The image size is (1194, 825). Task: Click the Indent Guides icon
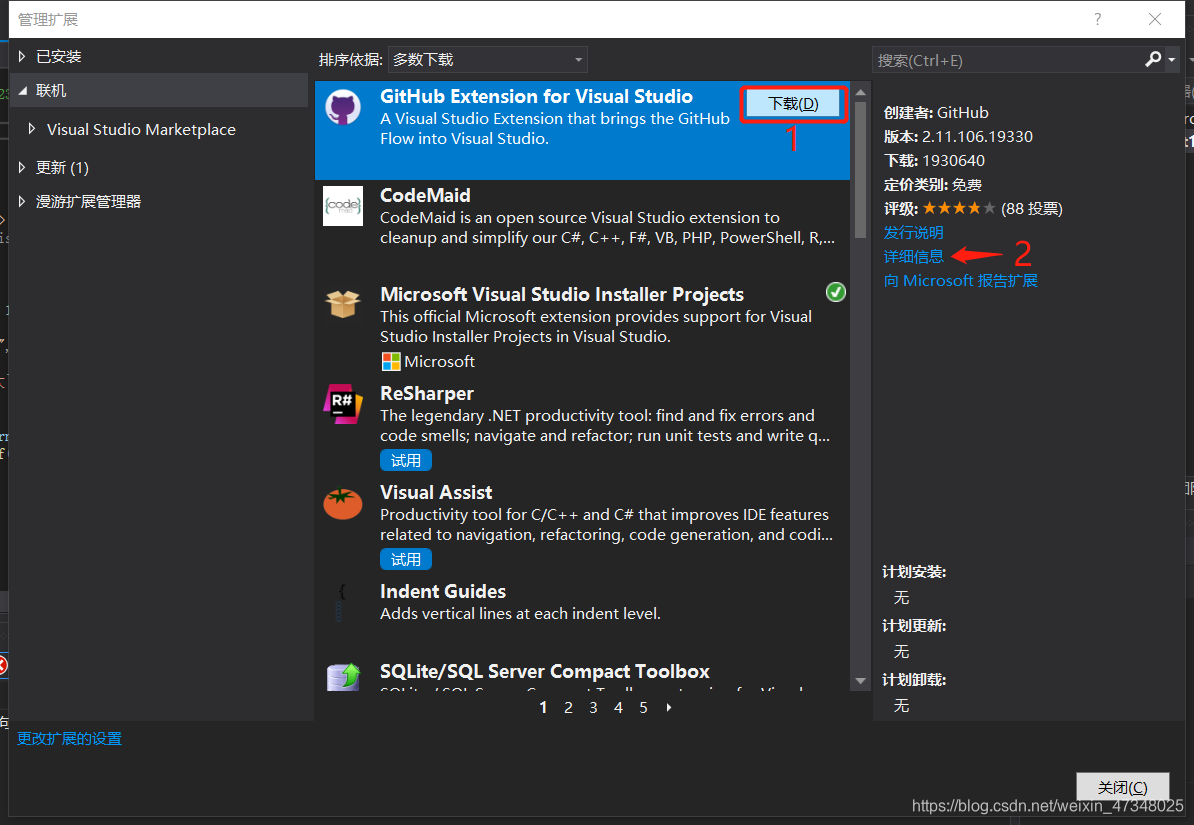[341, 602]
